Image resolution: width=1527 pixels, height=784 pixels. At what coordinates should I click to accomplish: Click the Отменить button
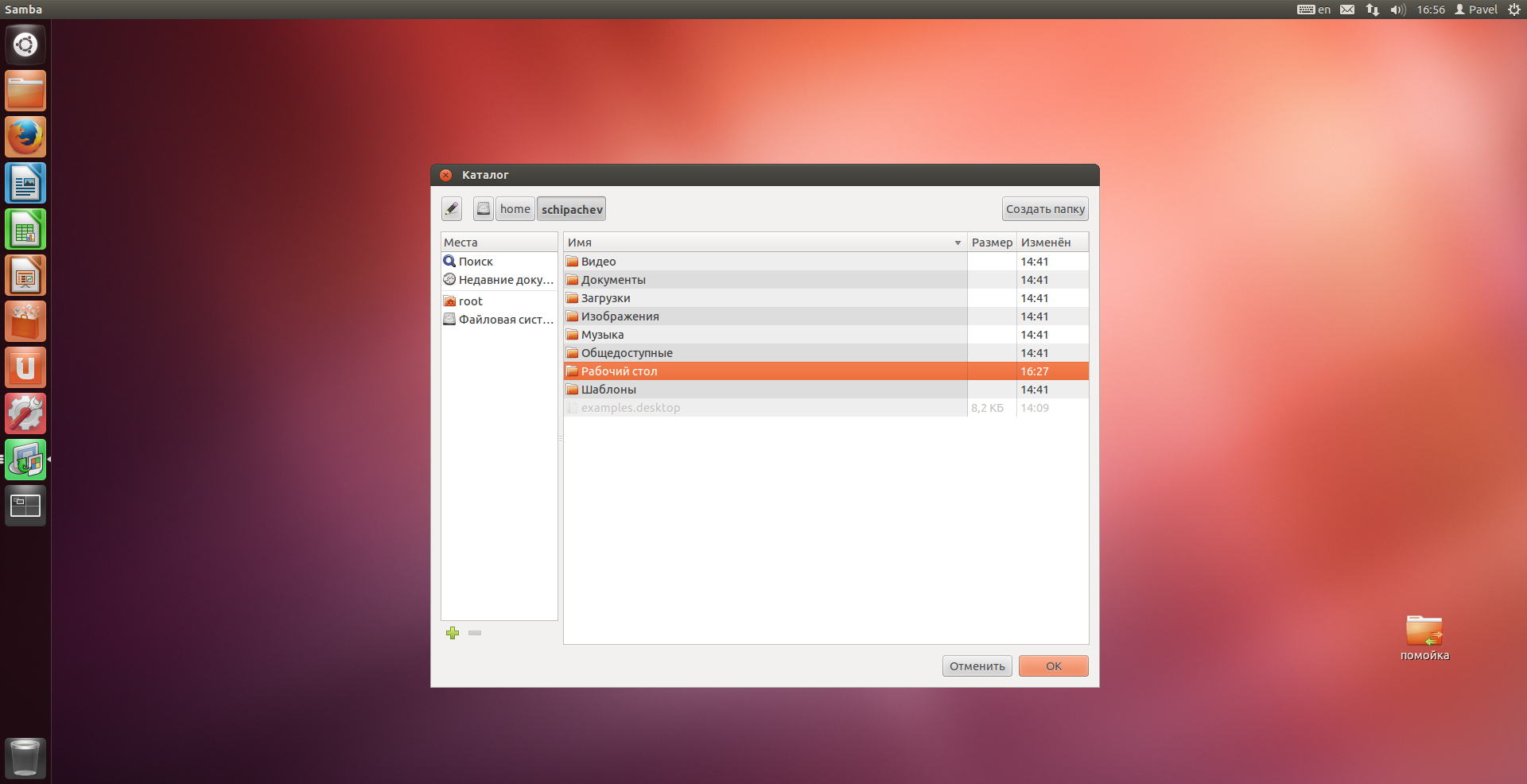977,666
